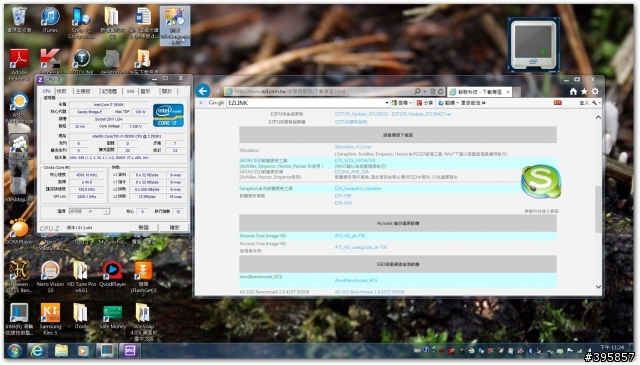The width and height of the screenshot is (640, 365).
Task: Launch QvodPlayer from the desktop
Action: pyautogui.click(x=112, y=274)
